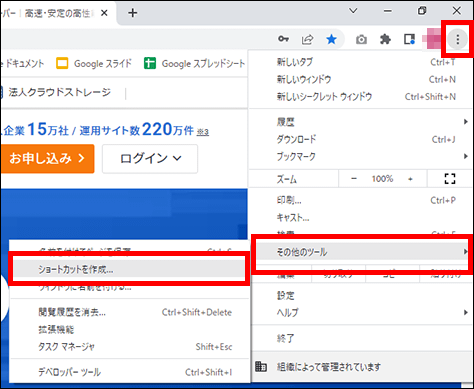Viewport: 474px width, 389px height.
Task: Click the camera screenshot extension icon
Action: [x=361, y=40]
